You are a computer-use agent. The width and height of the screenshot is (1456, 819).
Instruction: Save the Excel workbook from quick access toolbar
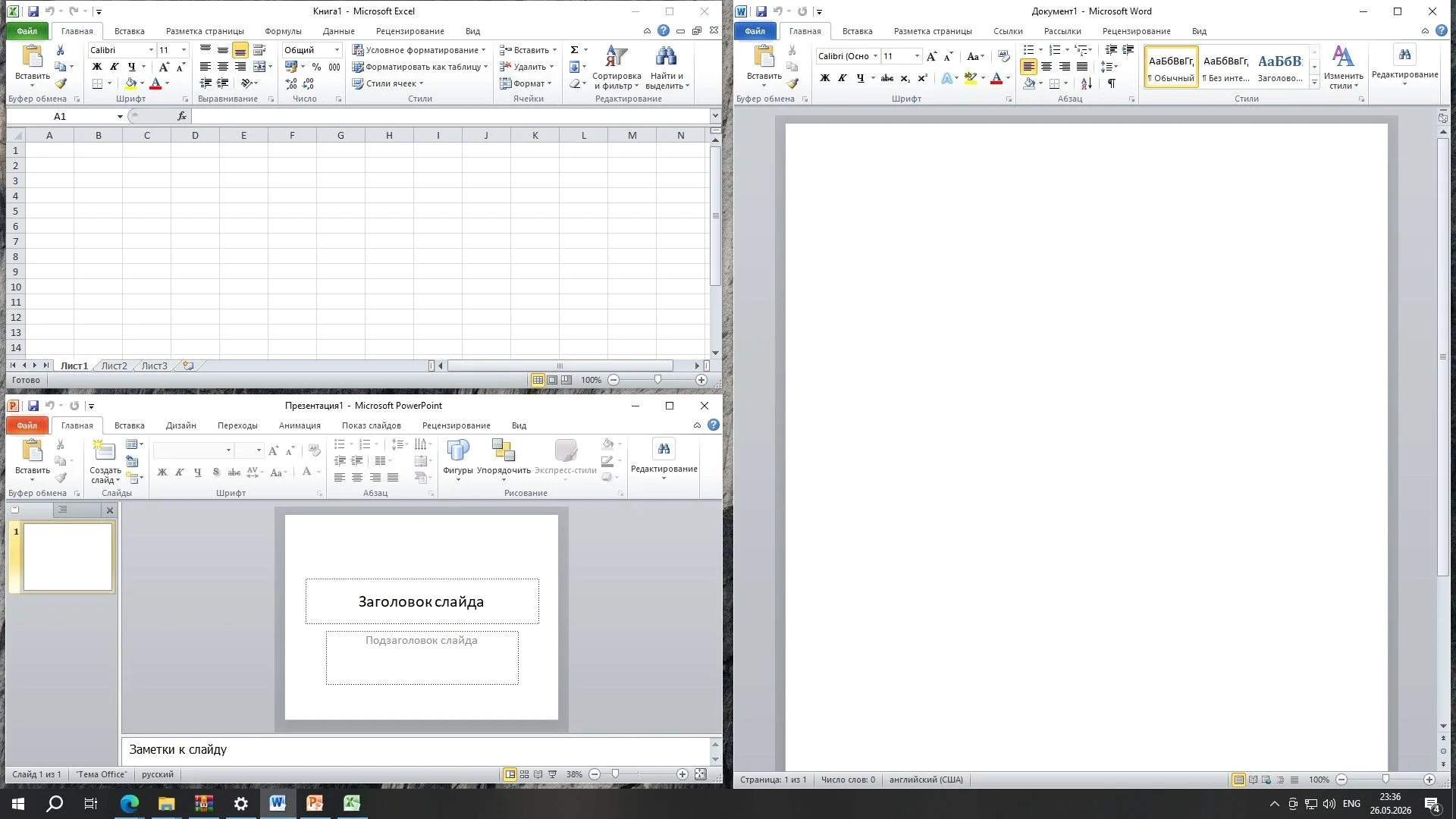coord(33,11)
